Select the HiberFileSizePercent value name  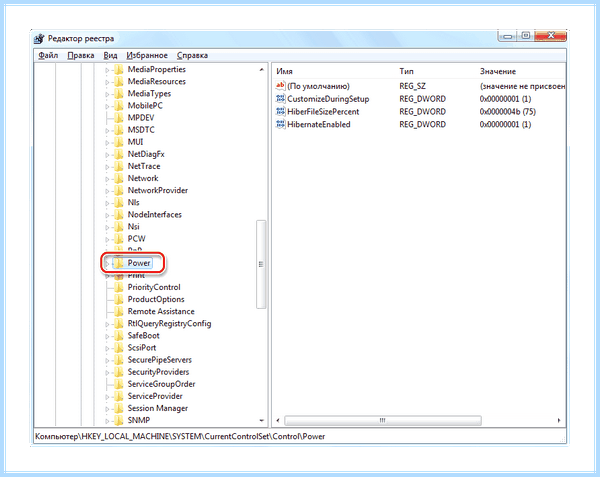coord(323,112)
